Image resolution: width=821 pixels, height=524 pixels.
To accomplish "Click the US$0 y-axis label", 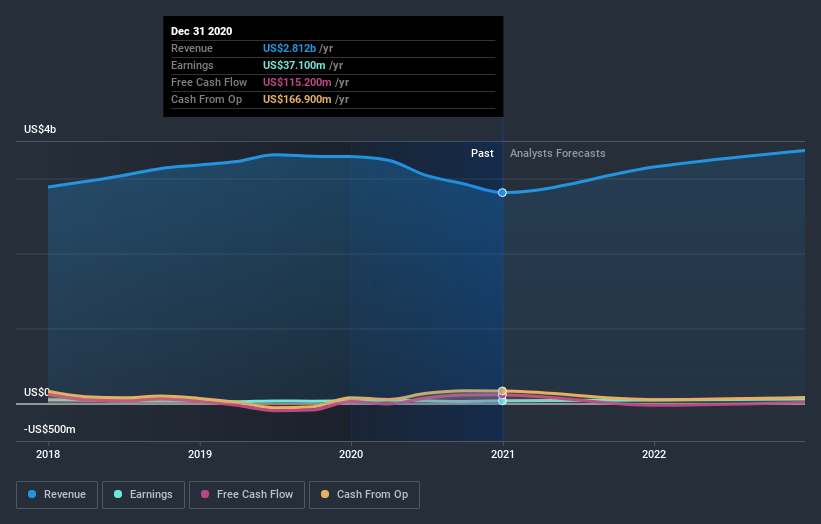I will tap(36, 392).
